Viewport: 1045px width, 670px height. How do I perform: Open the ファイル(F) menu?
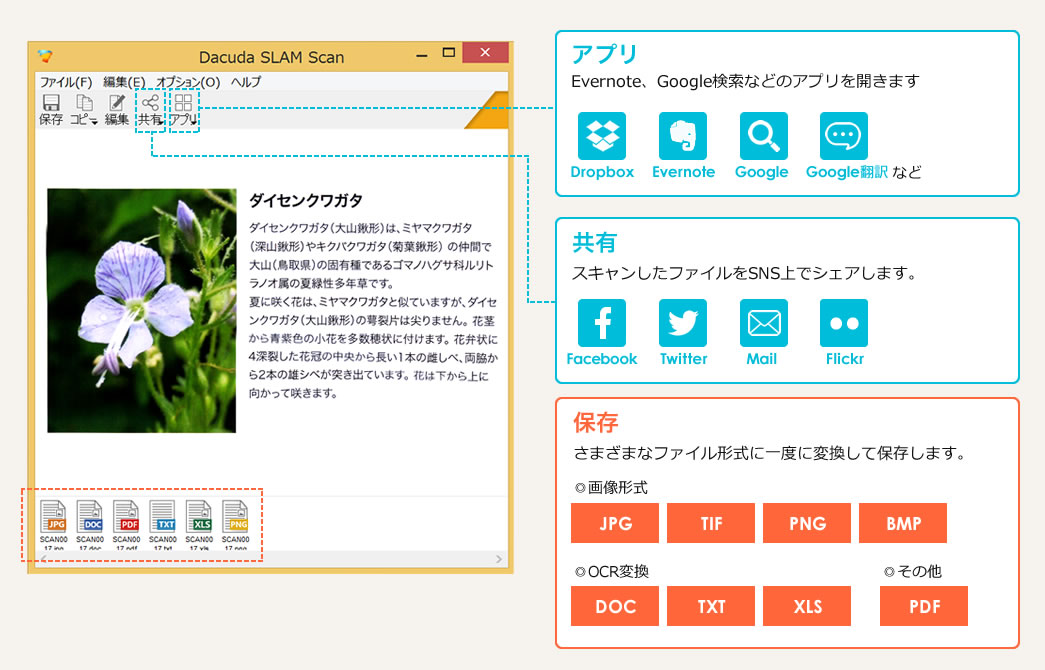65,82
